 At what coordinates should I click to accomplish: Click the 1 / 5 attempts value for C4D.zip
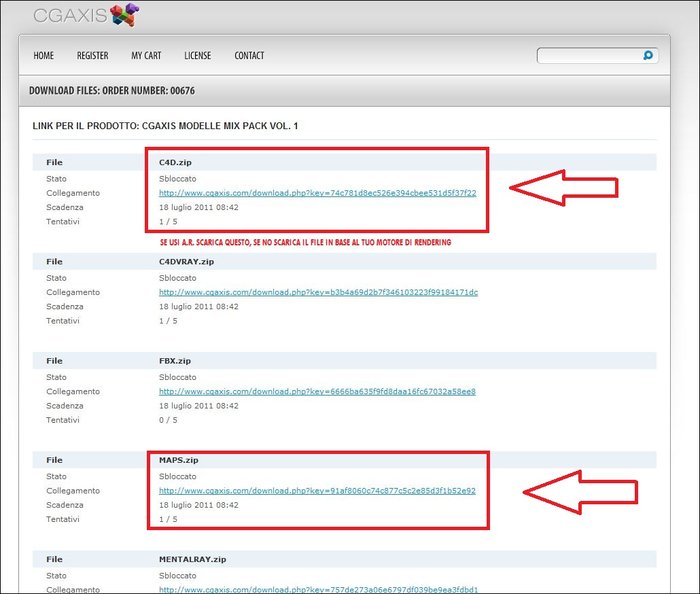pos(168,221)
